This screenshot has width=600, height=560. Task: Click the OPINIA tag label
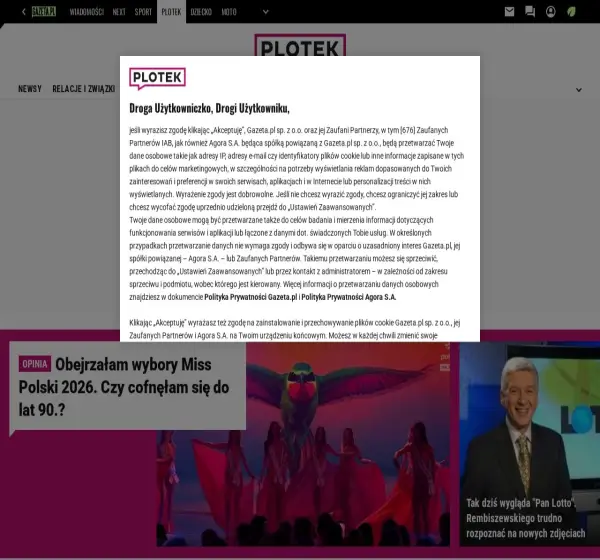tap(35, 364)
